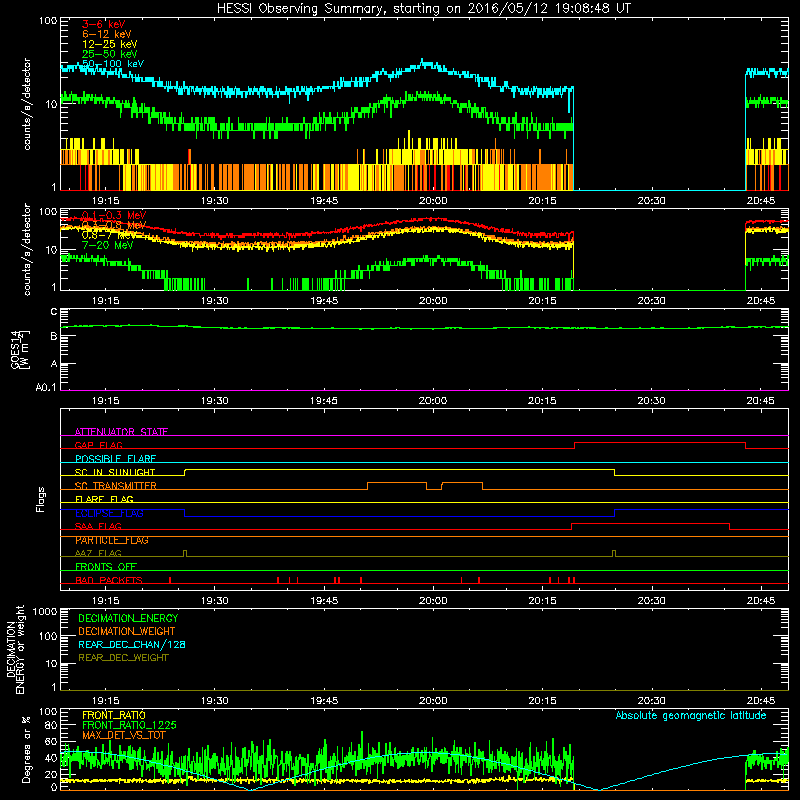Select the GAP_FLAG label

(x=98, y=445)
